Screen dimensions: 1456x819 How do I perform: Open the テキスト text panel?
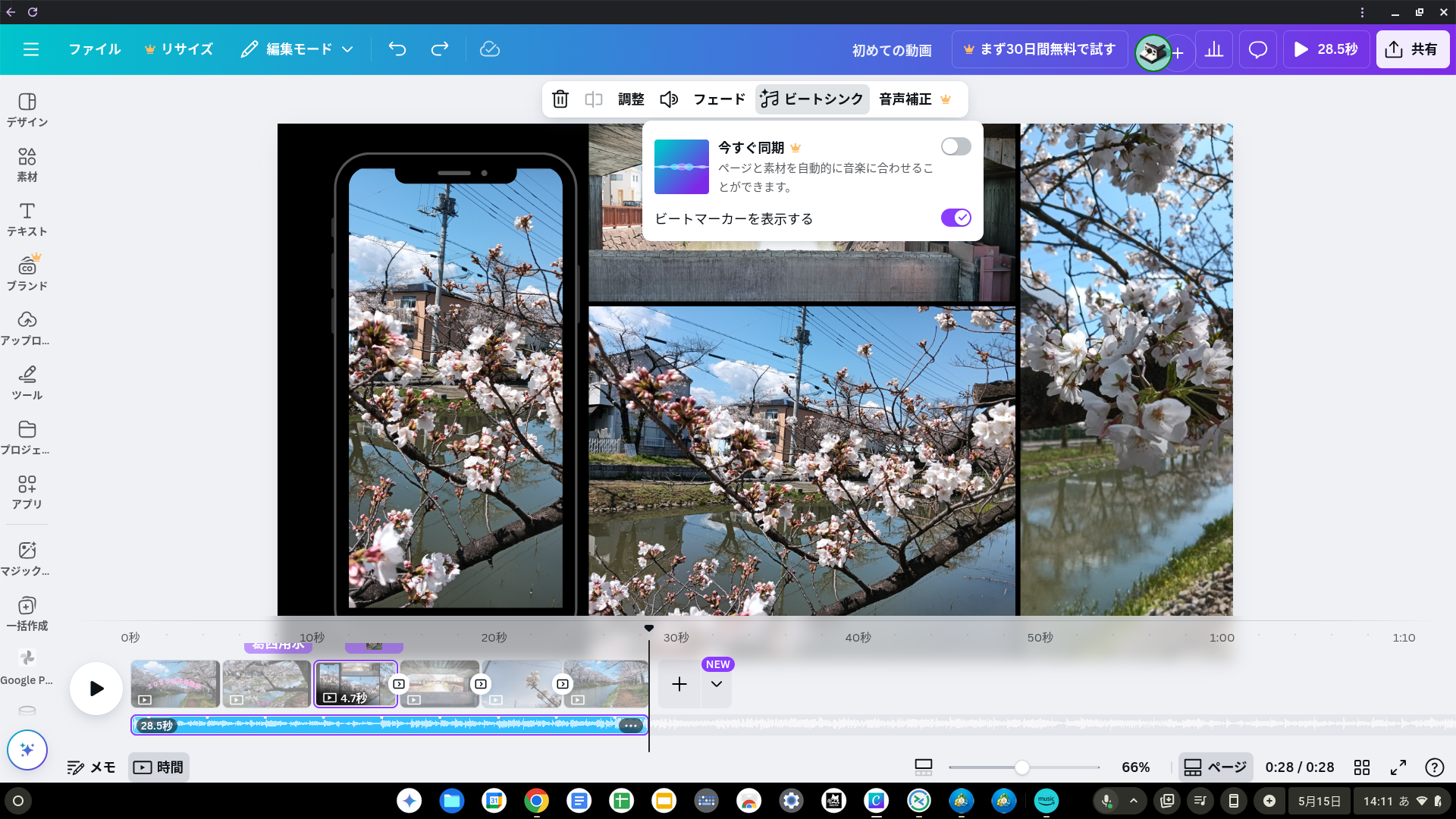tap(27, 219)
